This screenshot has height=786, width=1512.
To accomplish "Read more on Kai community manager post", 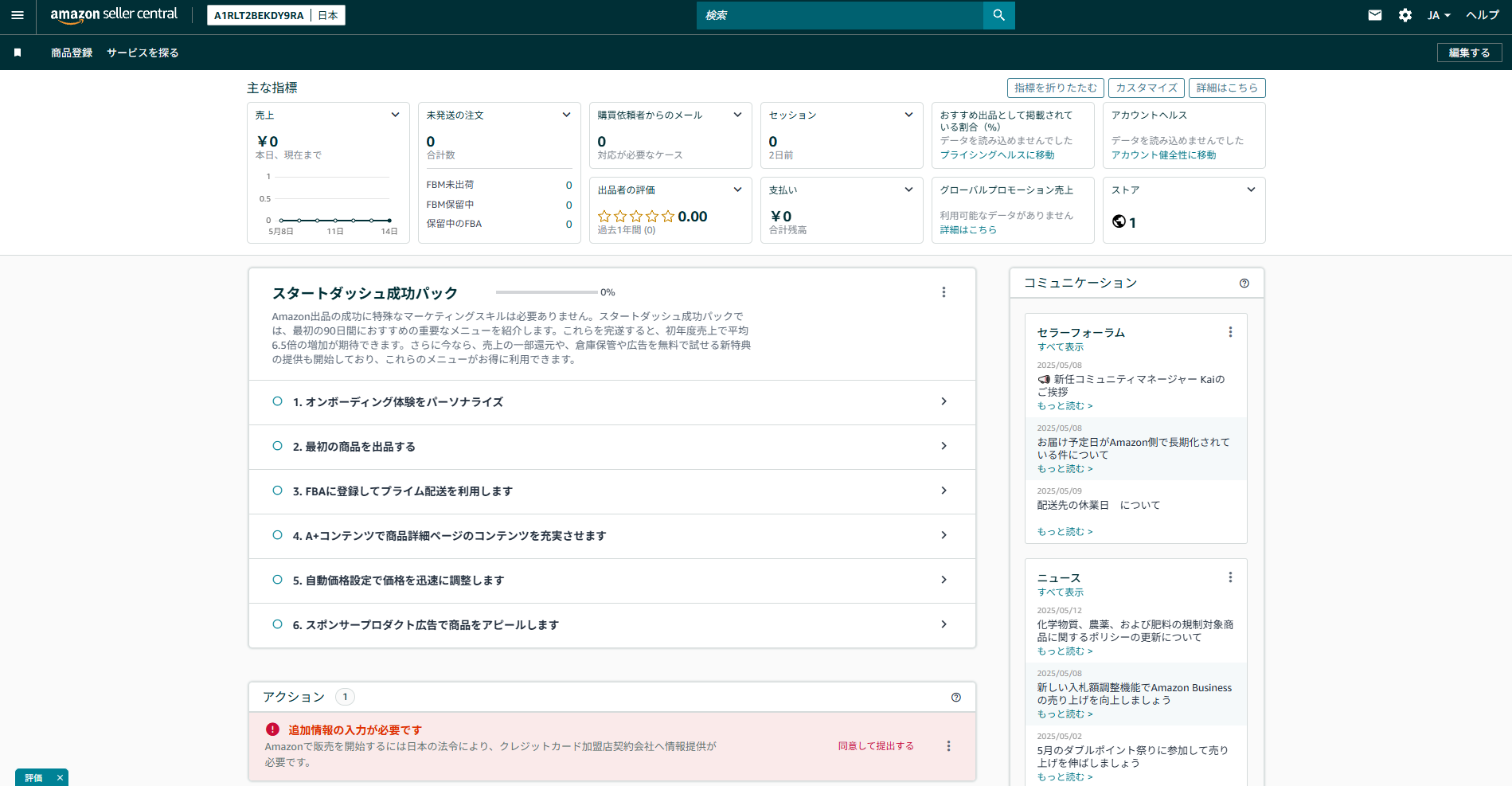I will coord(1065,406).
